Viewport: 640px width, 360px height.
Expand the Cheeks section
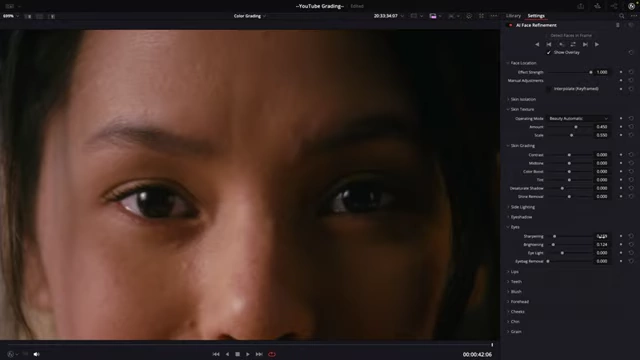point(508,312)
